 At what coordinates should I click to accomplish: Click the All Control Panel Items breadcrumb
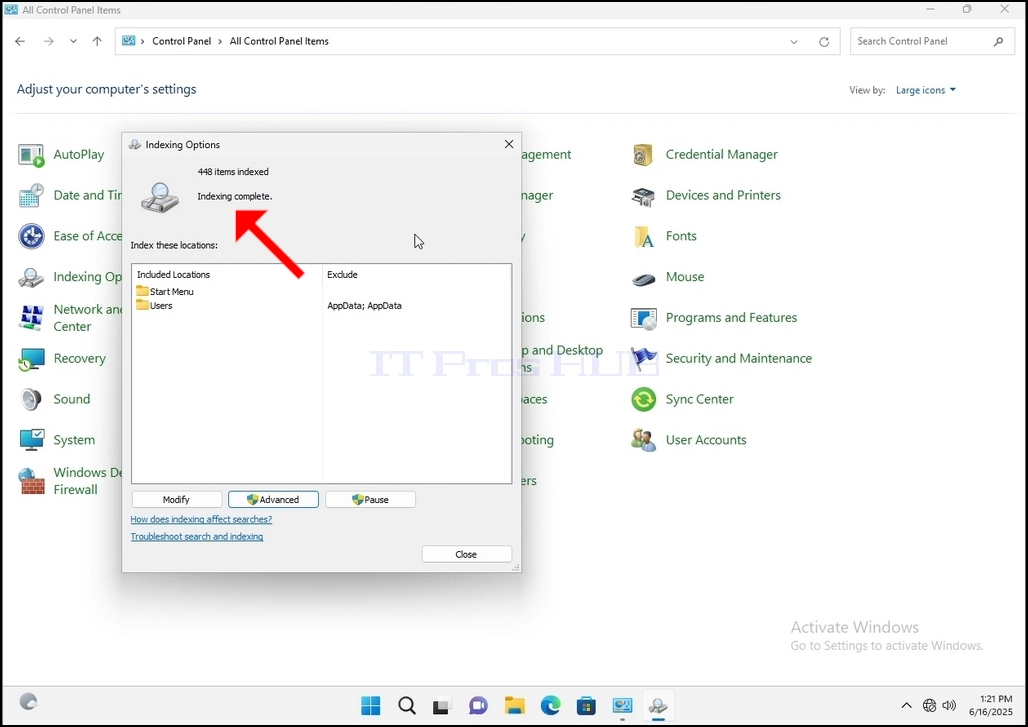tap(279, 41)
